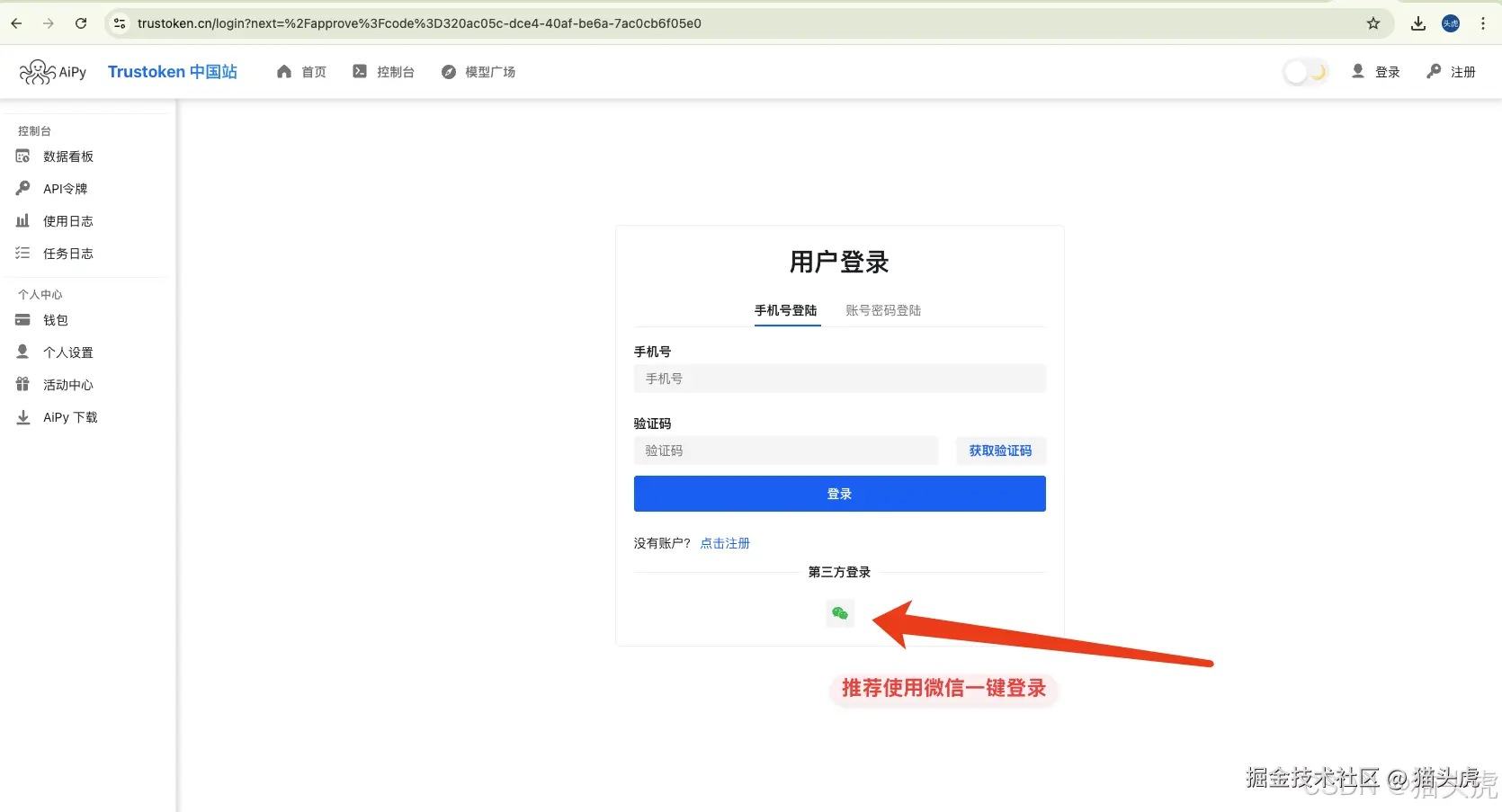Bookmark this page with the star icon

pyautogui.click(x=1373, y=23)
